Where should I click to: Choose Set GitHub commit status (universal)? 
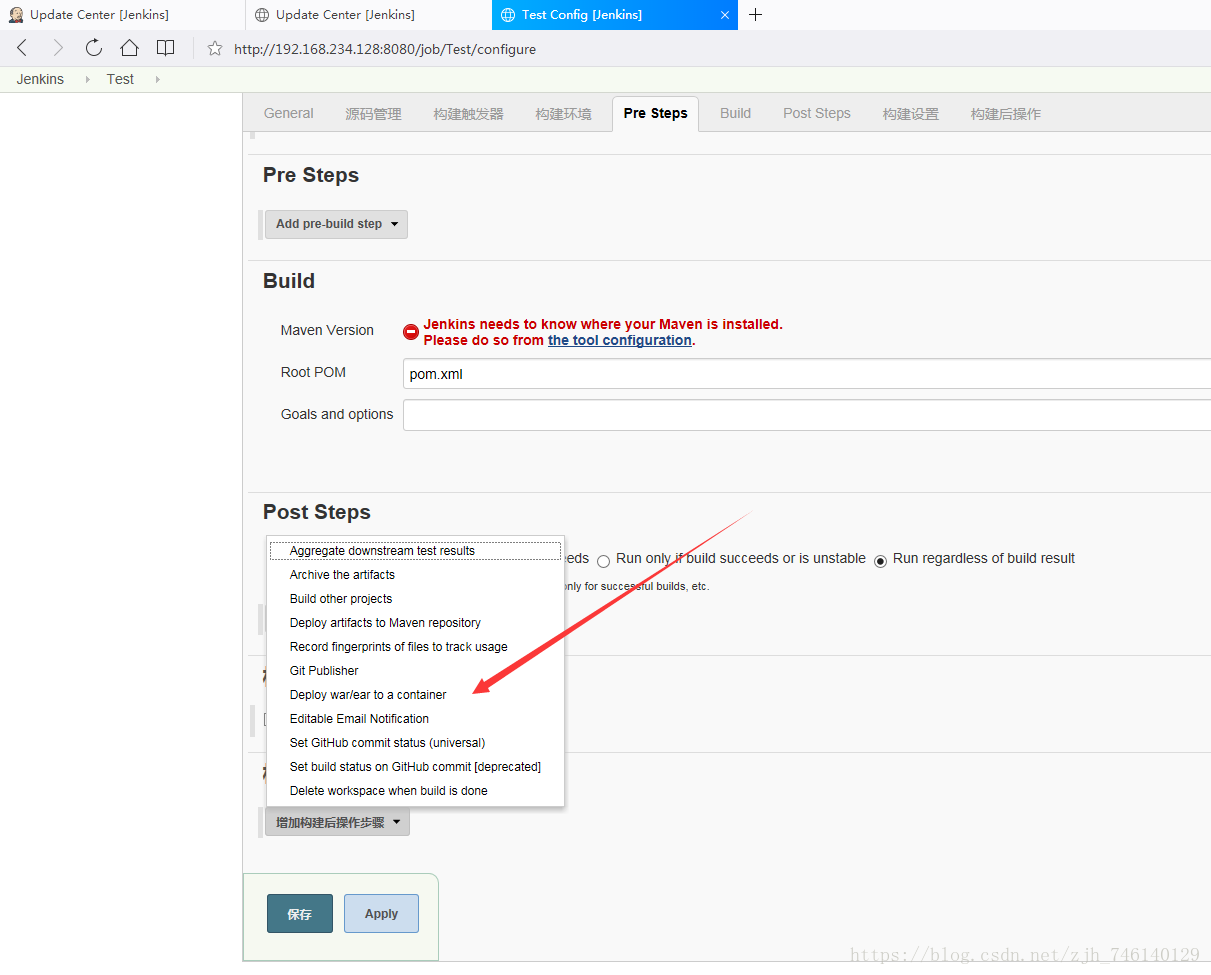pyautogui.click(x=415, y=743)
